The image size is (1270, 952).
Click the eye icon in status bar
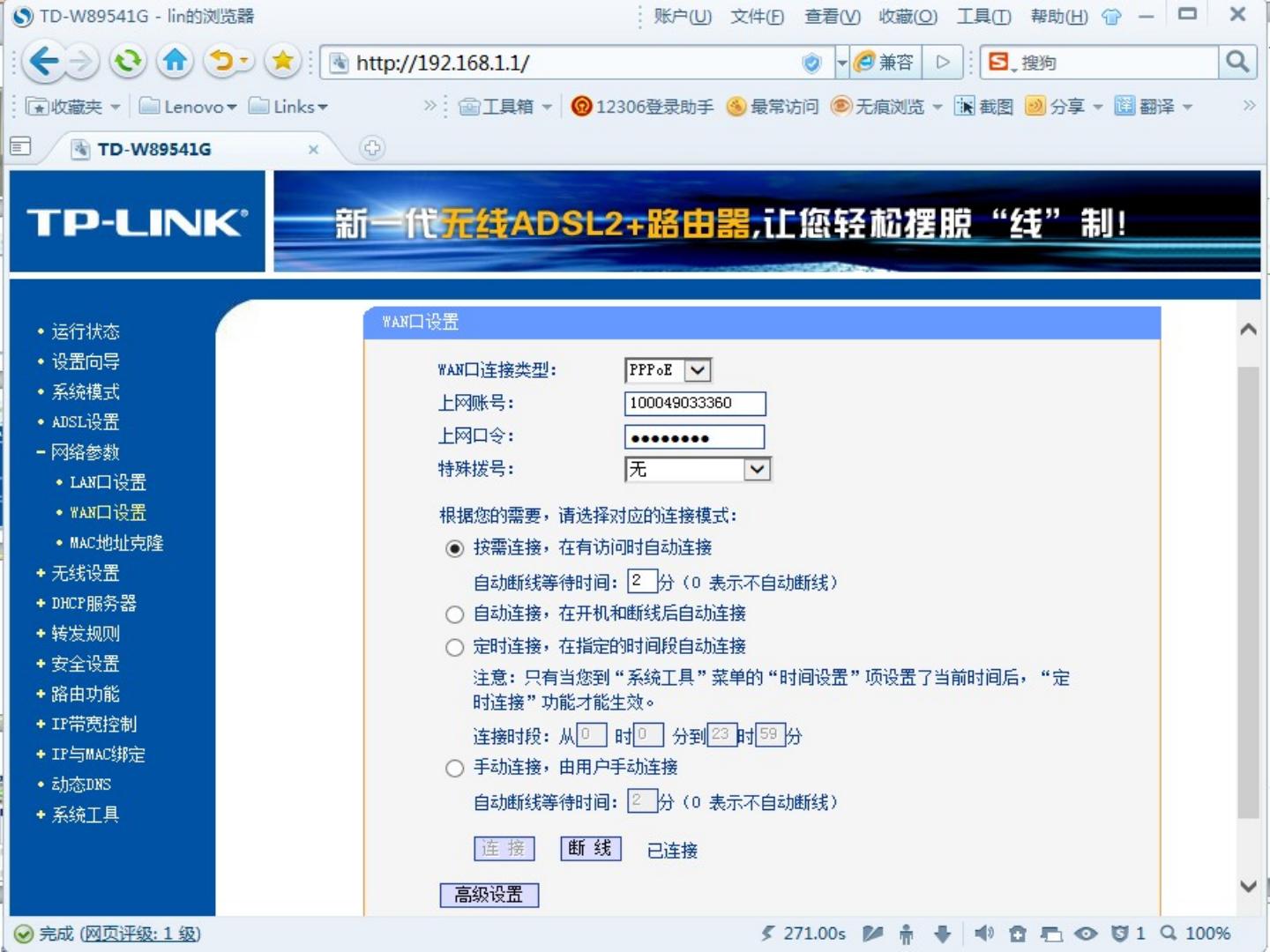[1086, 933]
